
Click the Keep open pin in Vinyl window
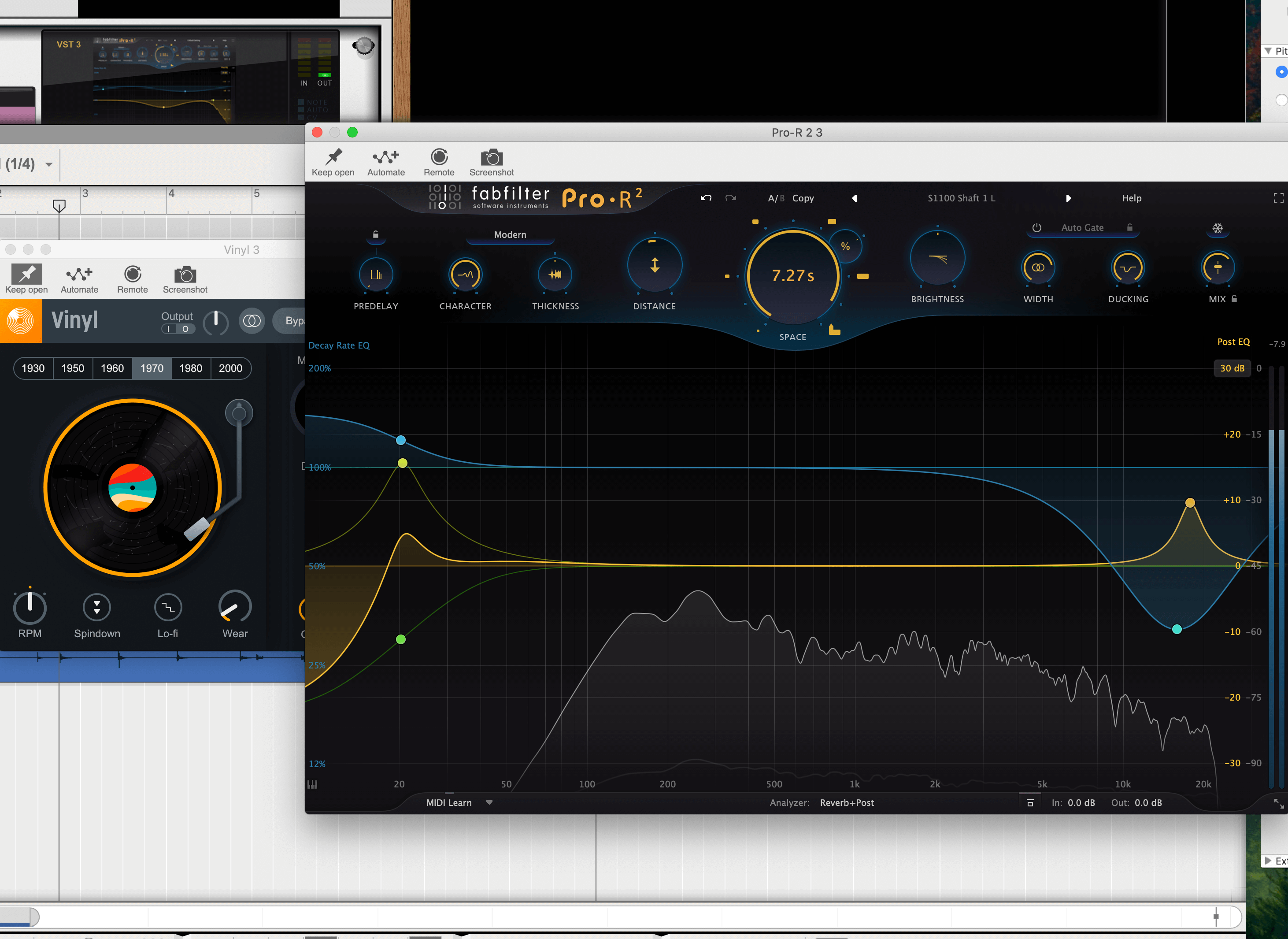27,275
